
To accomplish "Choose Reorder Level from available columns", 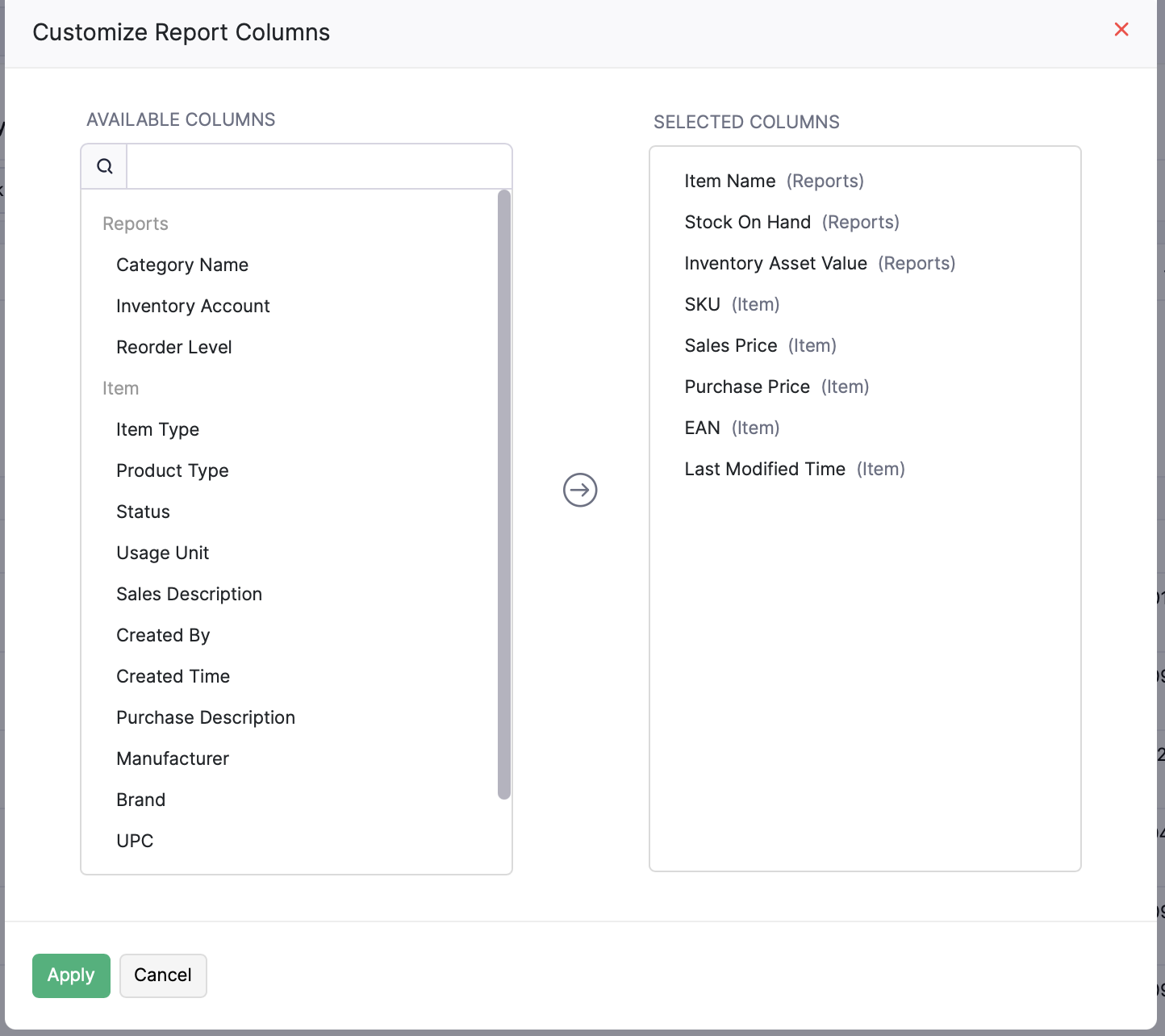I will (174, 348).
